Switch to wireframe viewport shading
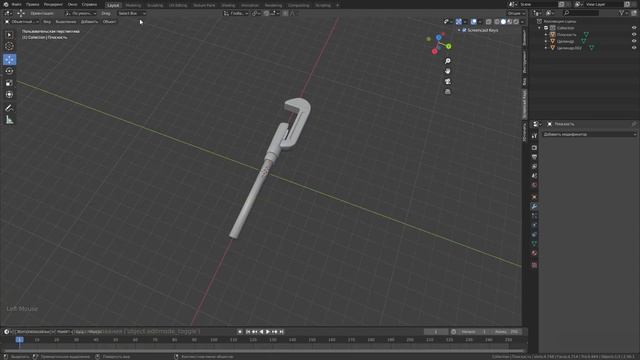Screen dimensions: 640x360 pyautogui.click(x=497, y=22)
